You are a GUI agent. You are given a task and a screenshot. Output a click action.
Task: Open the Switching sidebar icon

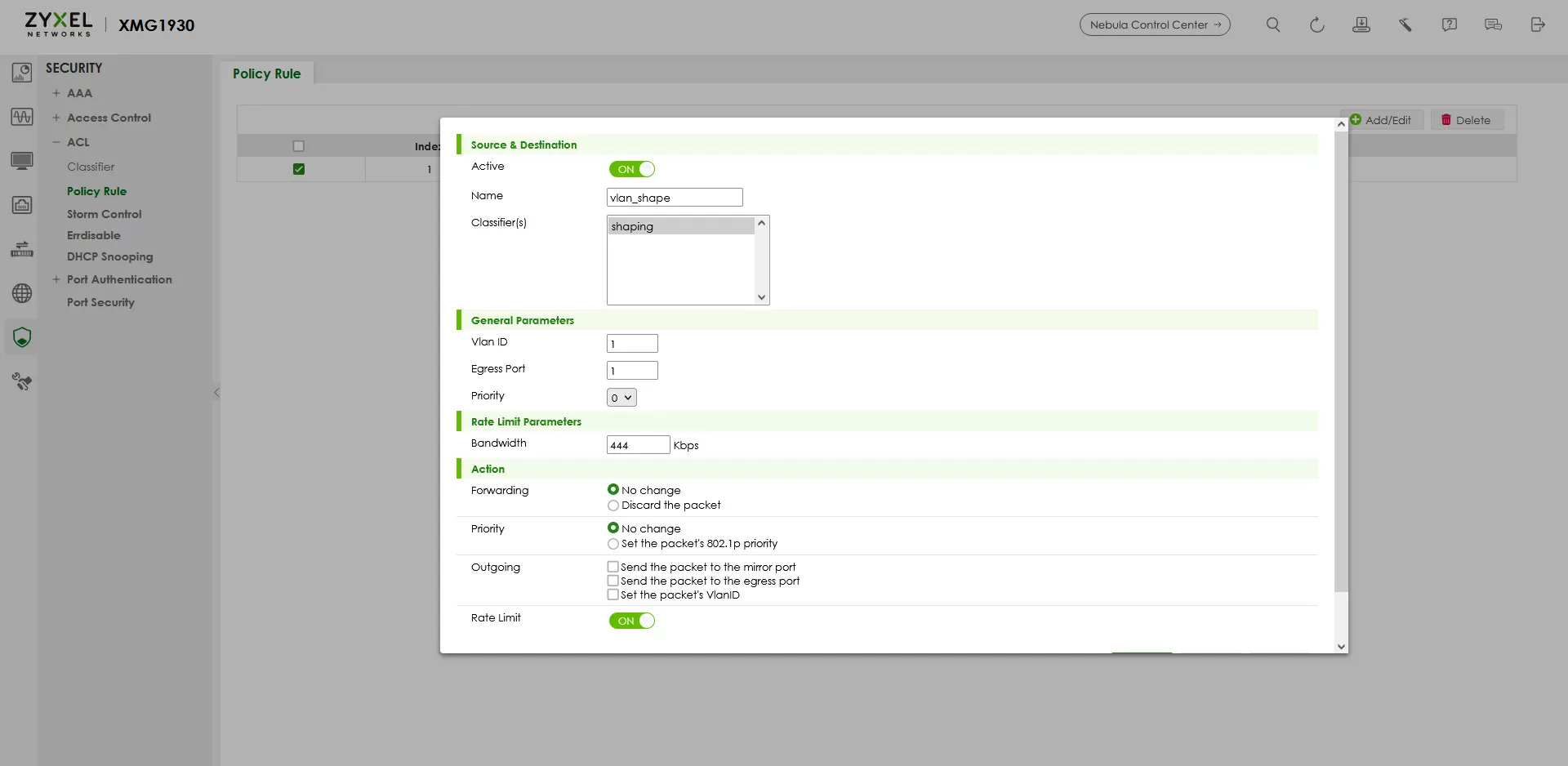coord(22,249)
